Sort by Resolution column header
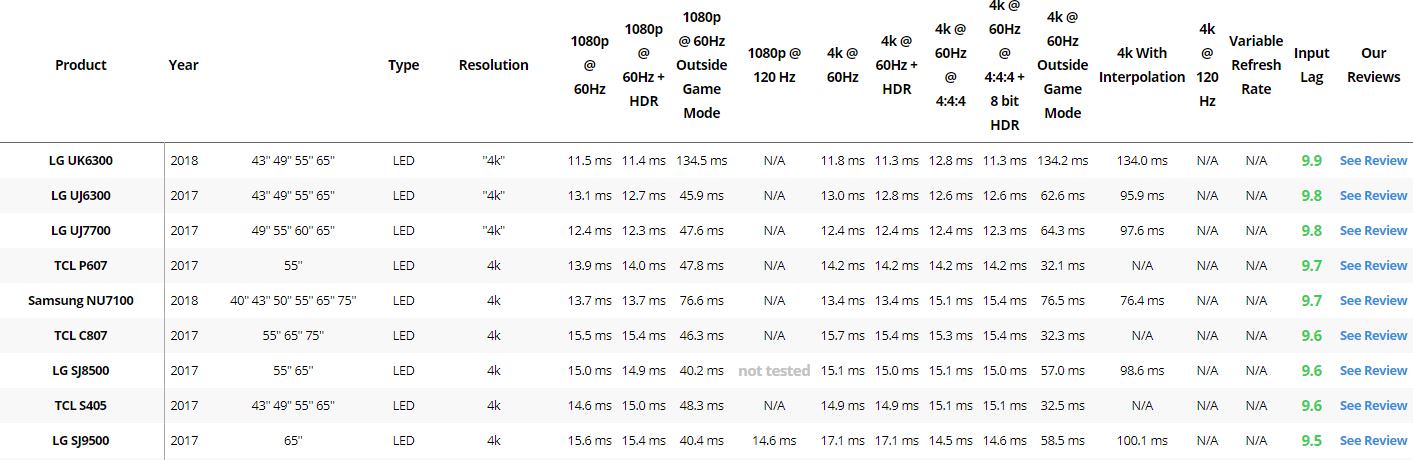The height and width of the screenshot is (460, 1413). click(493, 65)
